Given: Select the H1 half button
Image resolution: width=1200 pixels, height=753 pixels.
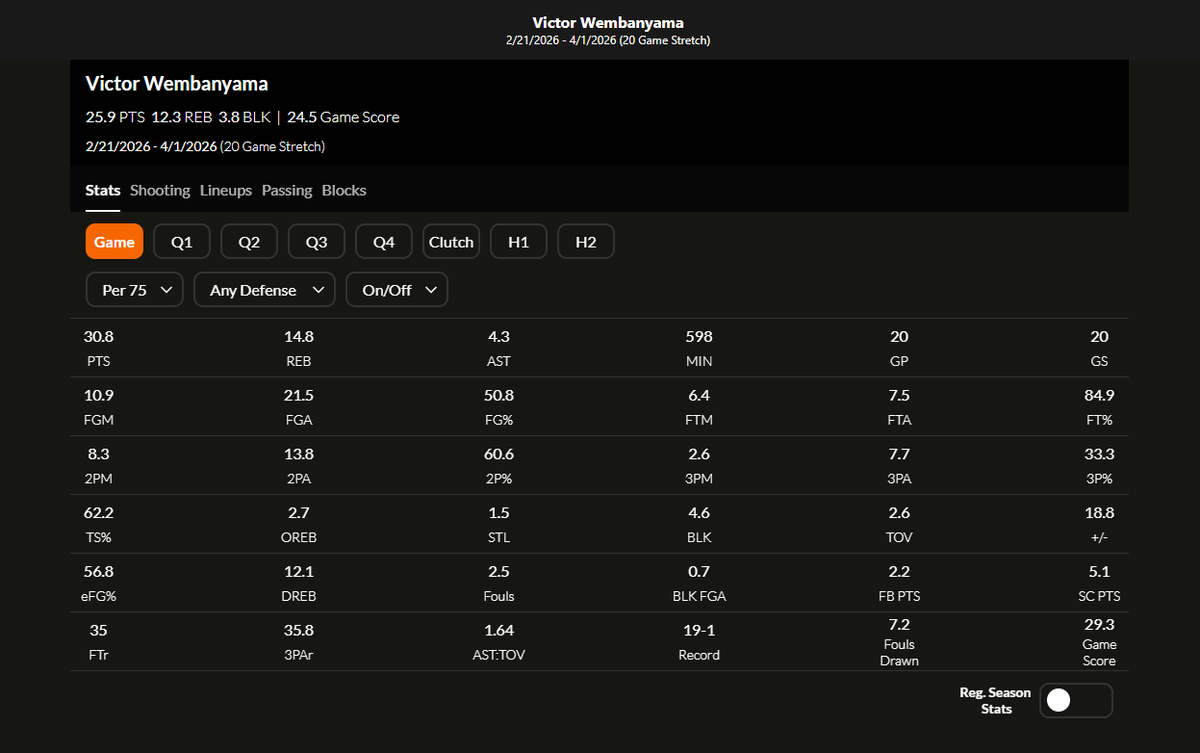Looking at the screenshot, I should tap(518, 242).
